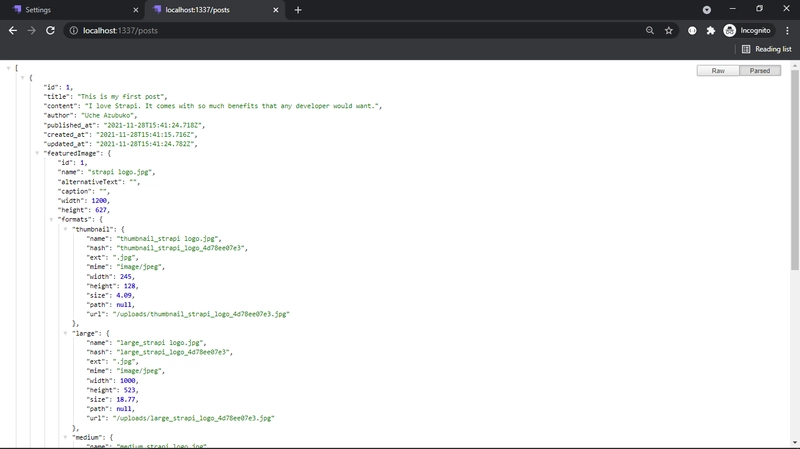Click the thumbnail hash value

[x=180, y=248]
